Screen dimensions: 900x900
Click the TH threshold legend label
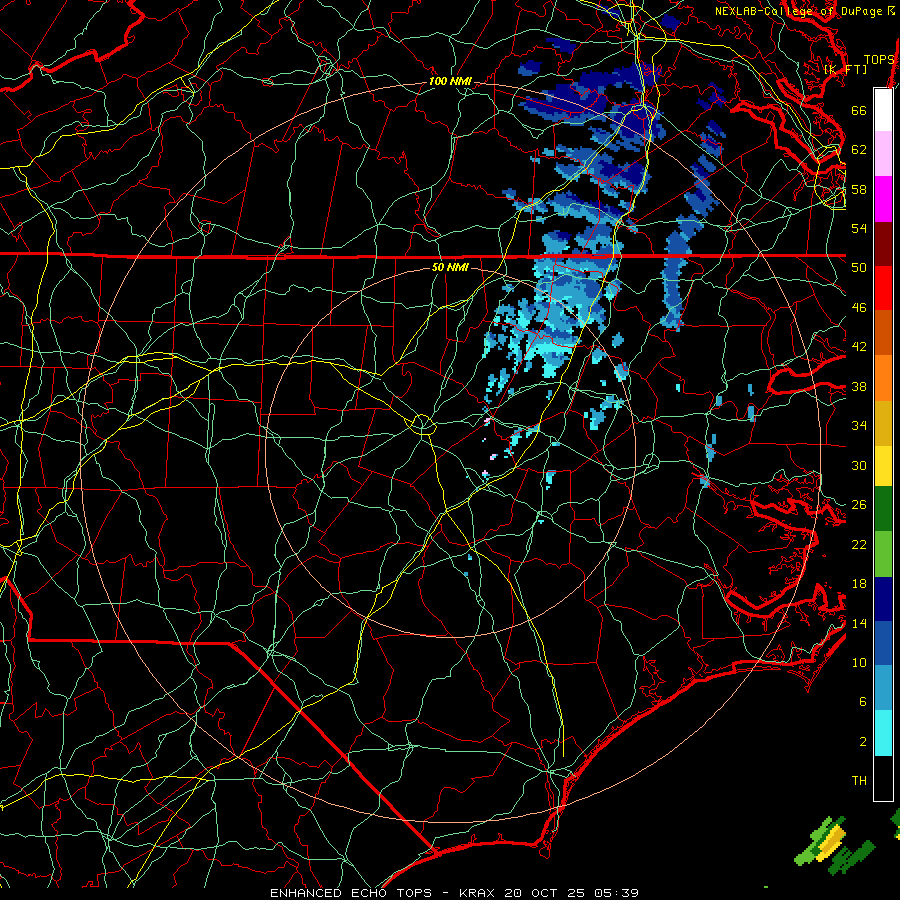[x=859, y=781]
